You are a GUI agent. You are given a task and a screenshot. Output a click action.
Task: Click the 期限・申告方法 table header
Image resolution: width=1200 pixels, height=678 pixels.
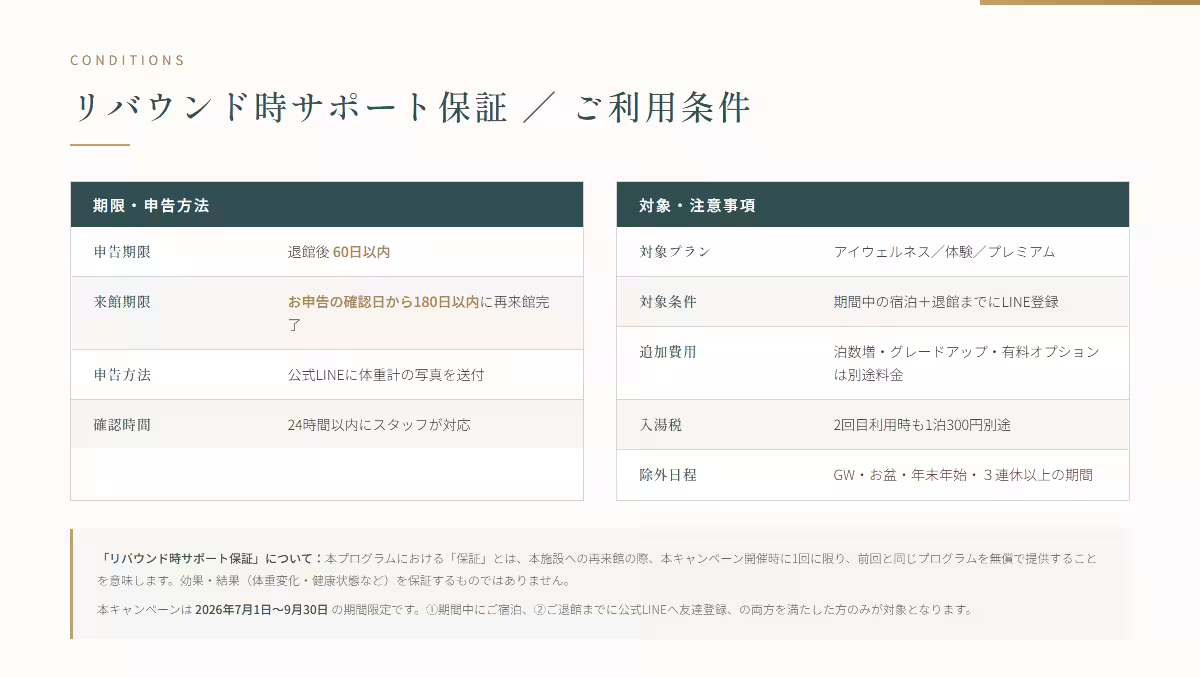point(327,205)
